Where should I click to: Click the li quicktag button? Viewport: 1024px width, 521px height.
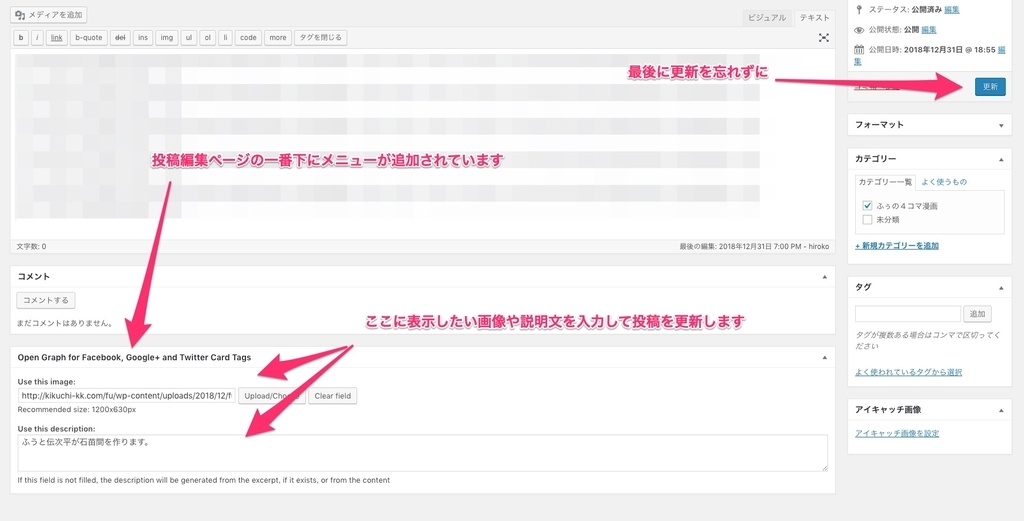(225, 38)
